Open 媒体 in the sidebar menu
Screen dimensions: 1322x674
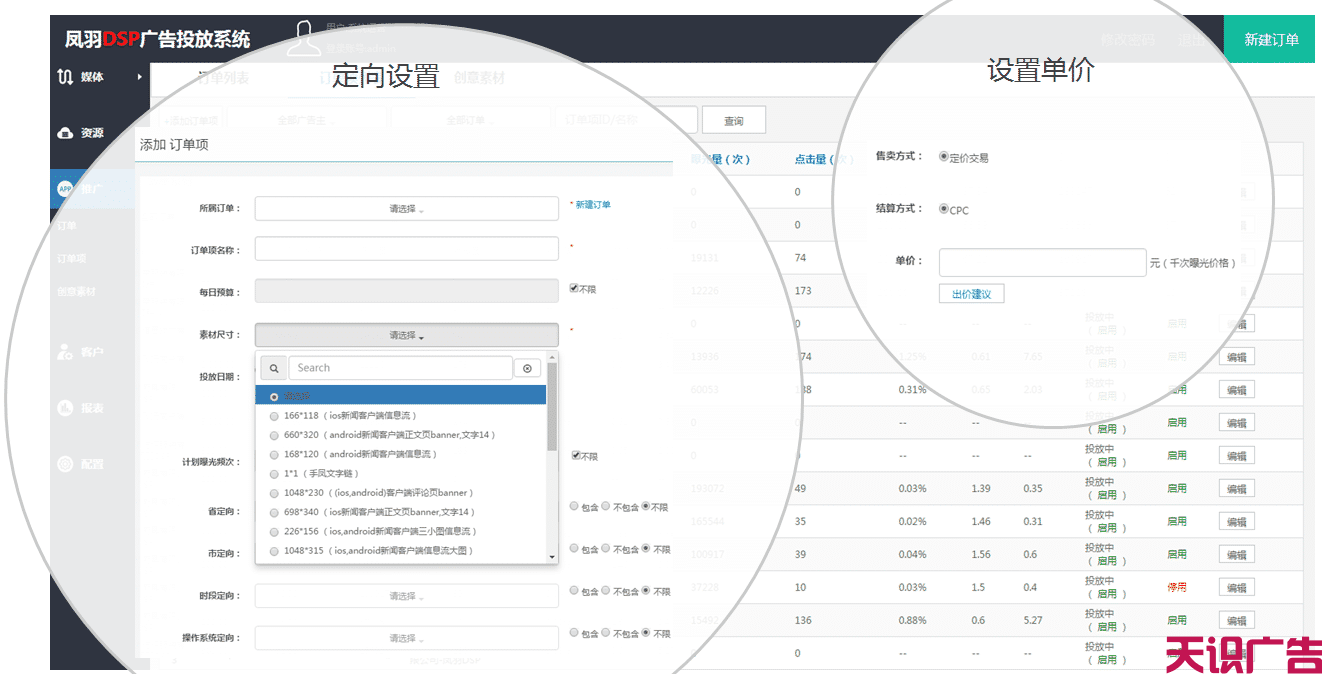tap(92, 77)
